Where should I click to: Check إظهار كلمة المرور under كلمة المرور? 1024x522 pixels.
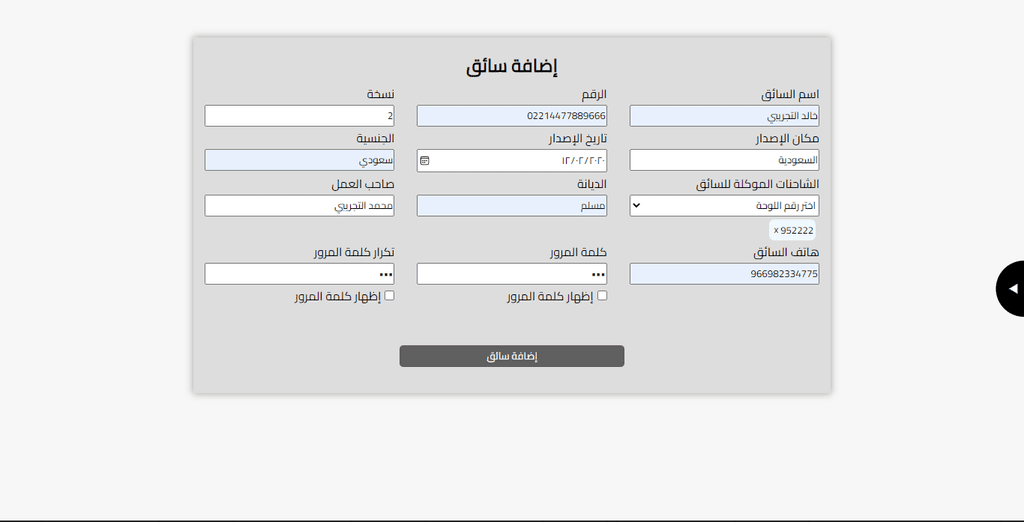point(602,296)
